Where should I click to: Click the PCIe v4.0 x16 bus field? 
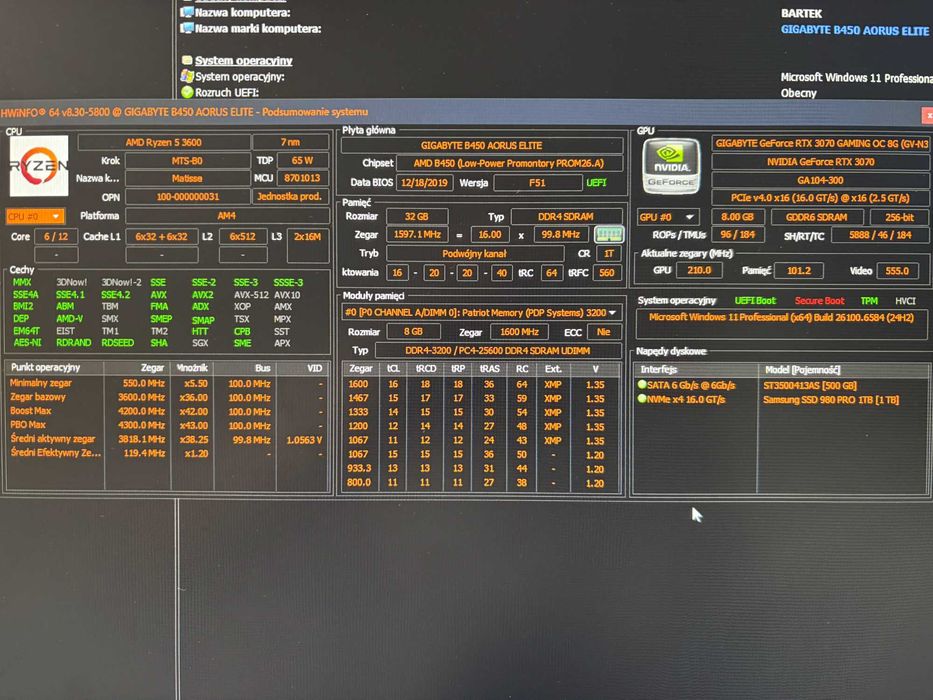821,198
